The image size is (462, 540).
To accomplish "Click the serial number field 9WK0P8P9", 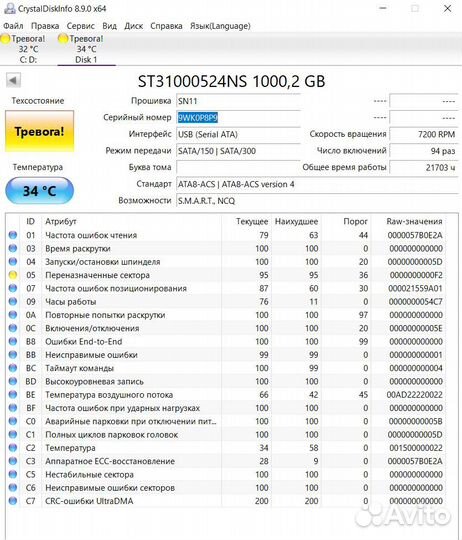I will tap(238, 118).
